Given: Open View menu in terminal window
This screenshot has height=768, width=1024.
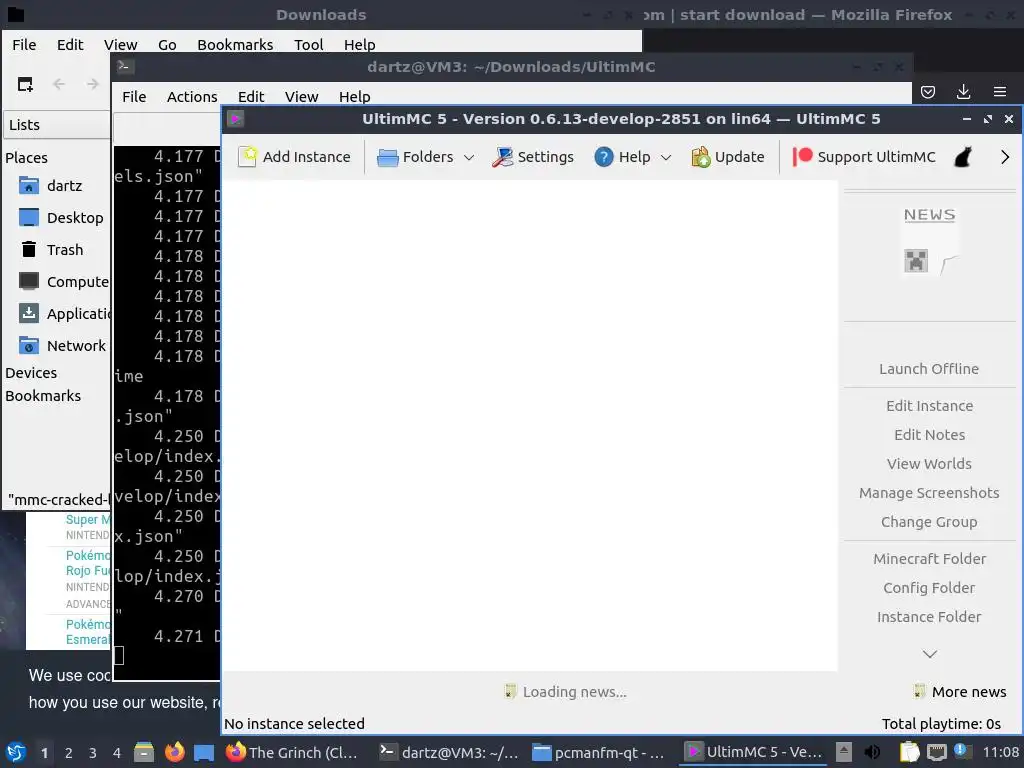Looking at the screenshot, I should pyautogui.click(x=301, y=97).
